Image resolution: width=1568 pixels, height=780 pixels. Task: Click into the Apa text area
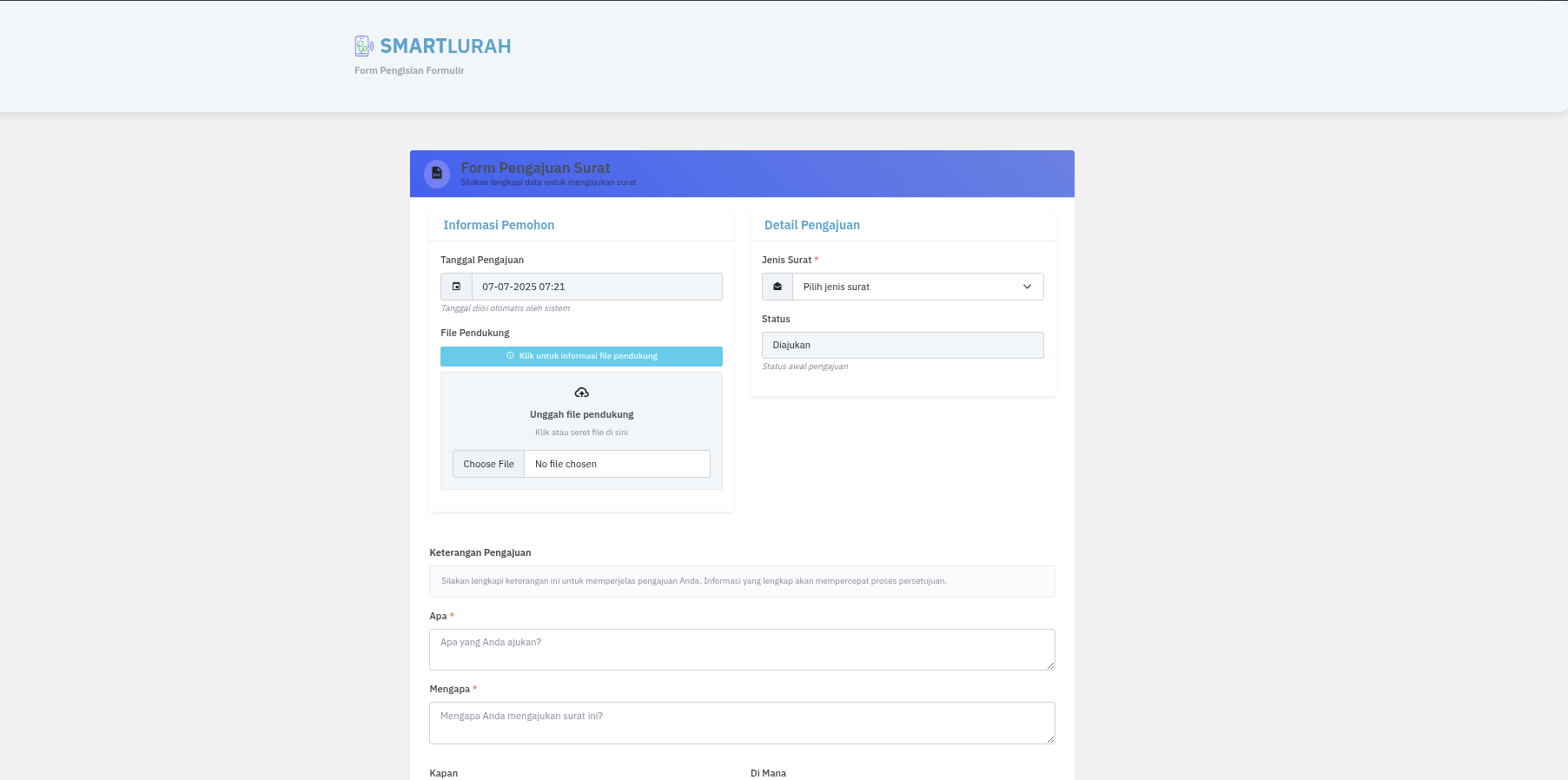click(x=741, y=650)
